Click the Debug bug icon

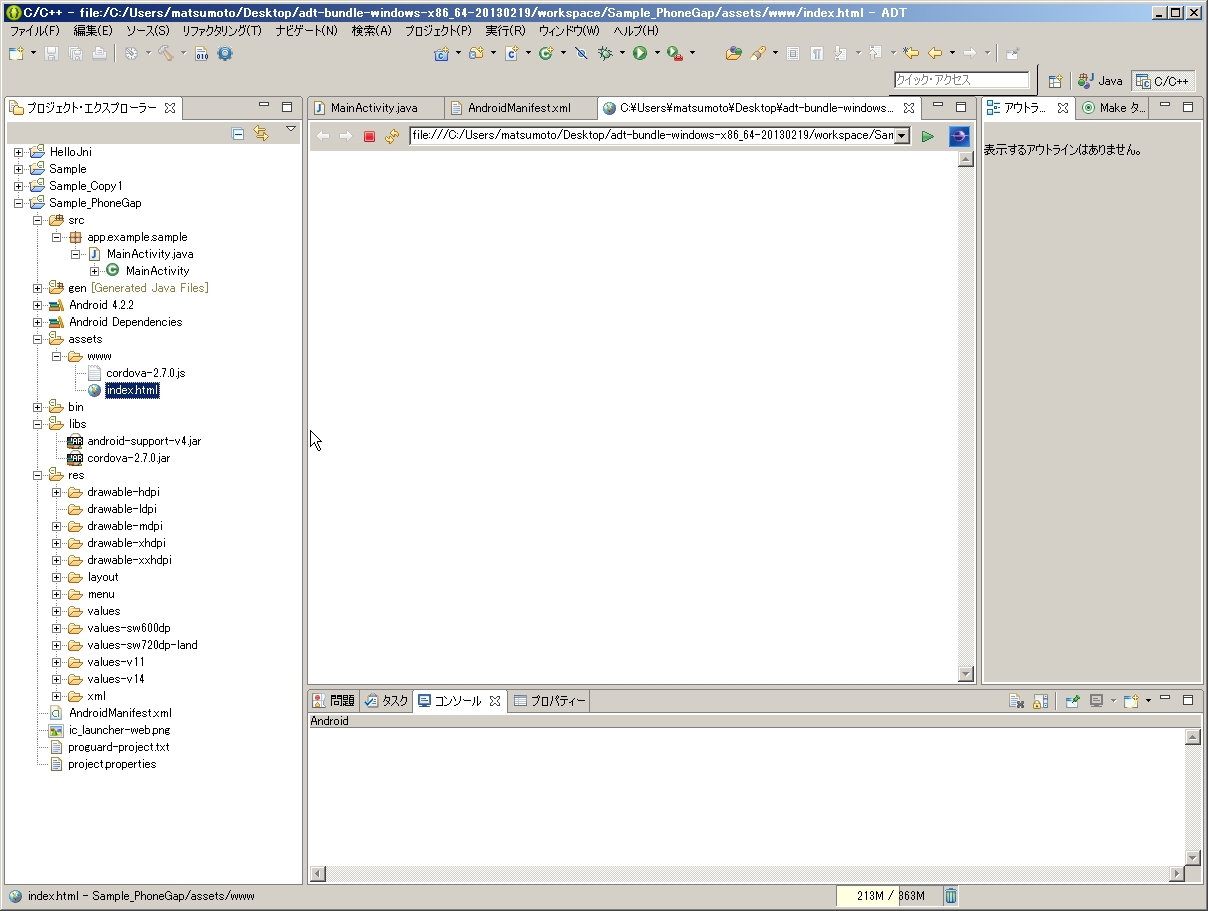[605, 53]
